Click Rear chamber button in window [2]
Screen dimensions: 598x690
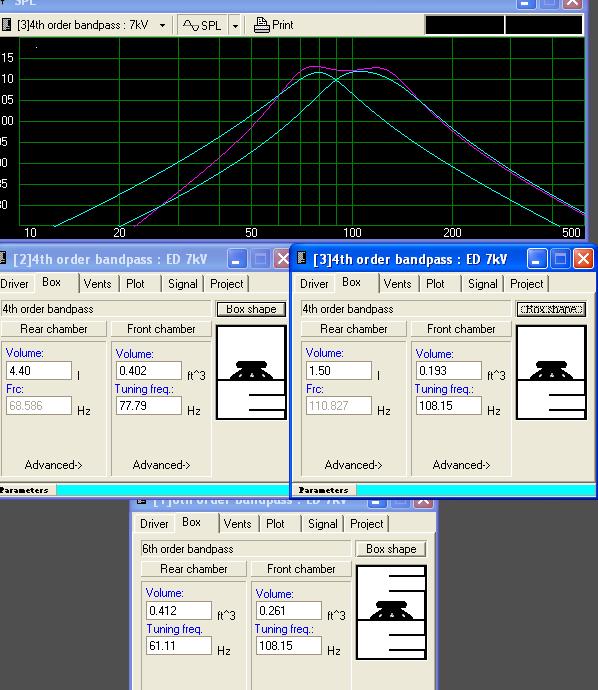tap(54, 329)
